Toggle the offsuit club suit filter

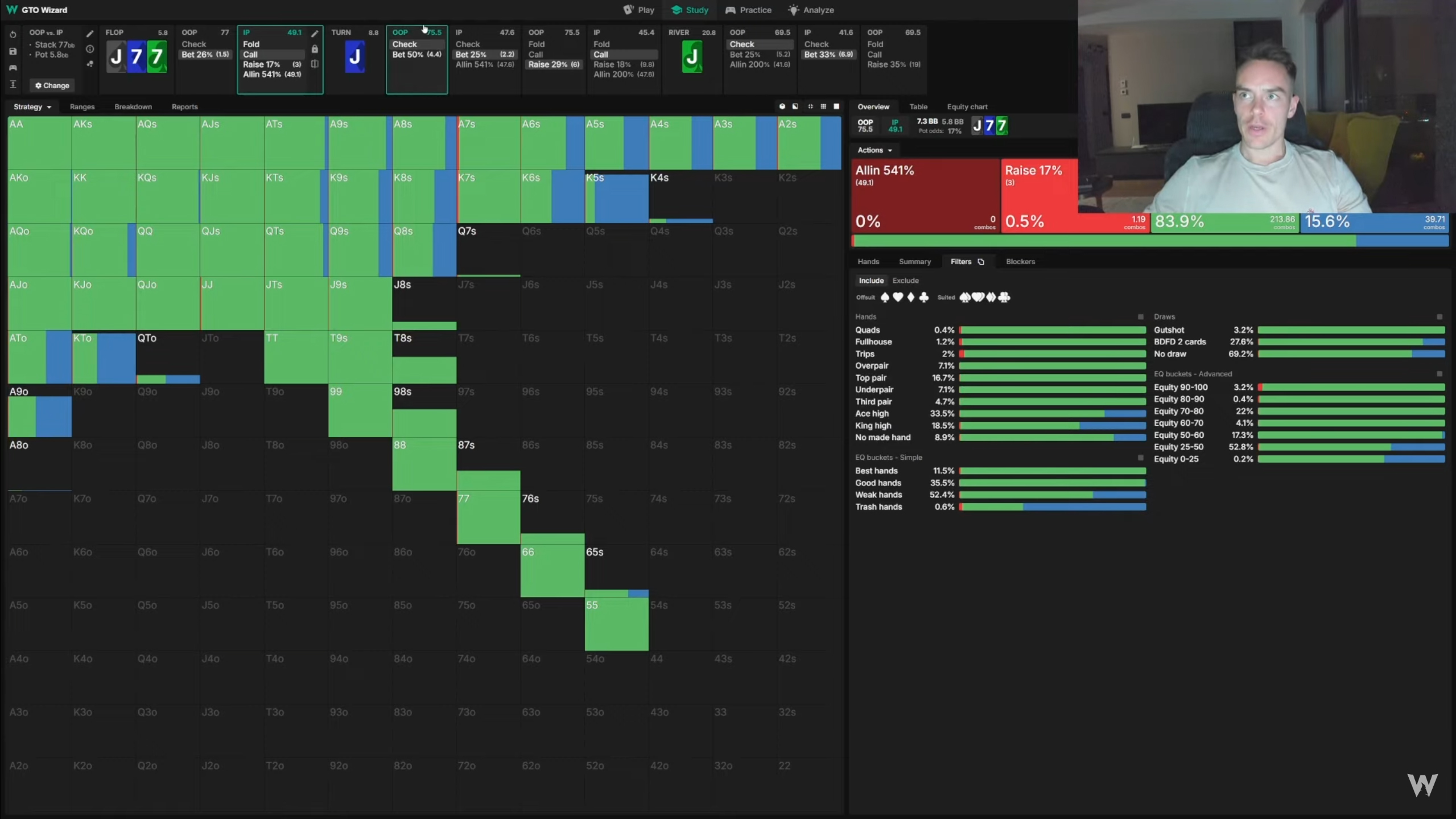click(x=924, y=297)
